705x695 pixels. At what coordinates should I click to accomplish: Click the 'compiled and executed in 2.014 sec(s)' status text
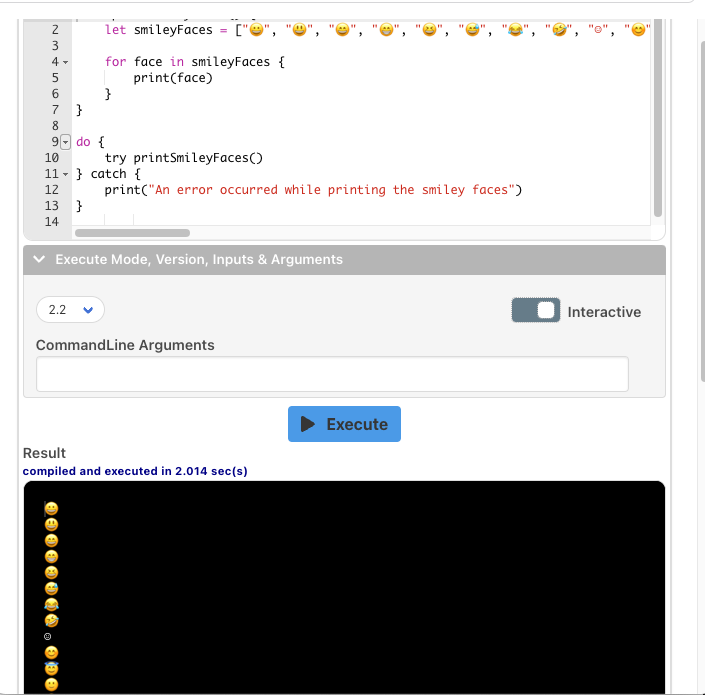[135, 471]
